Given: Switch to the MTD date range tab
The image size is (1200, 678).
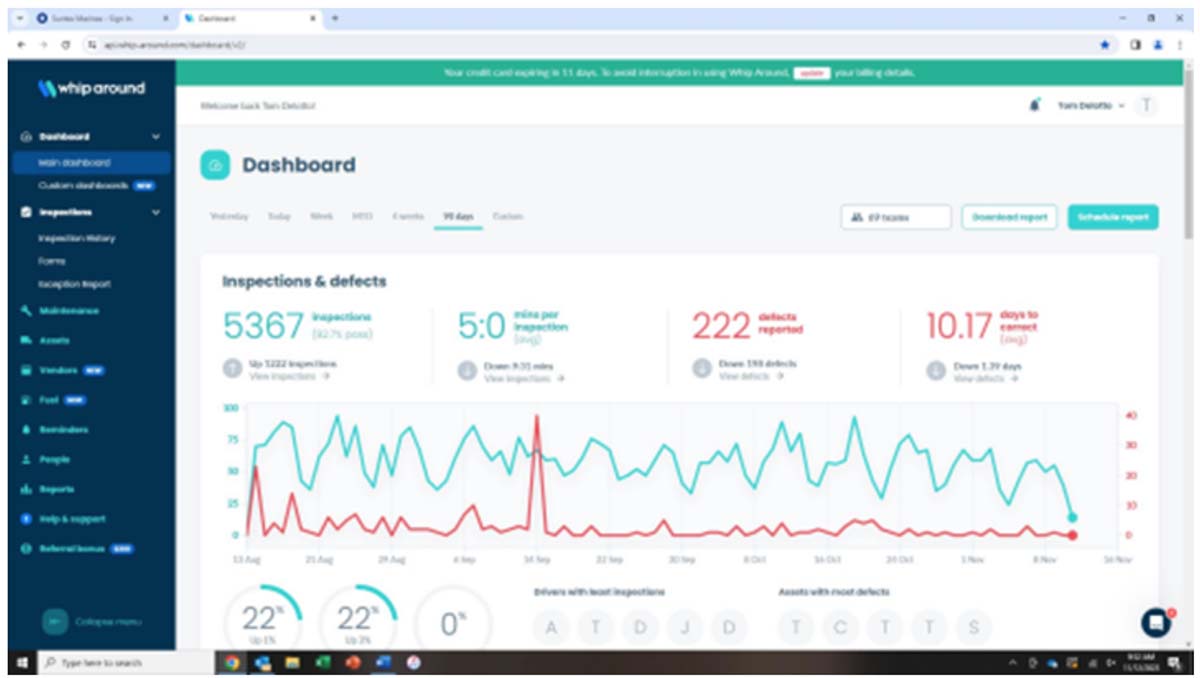Looking at the screenshot, I should tap(362, 216).
